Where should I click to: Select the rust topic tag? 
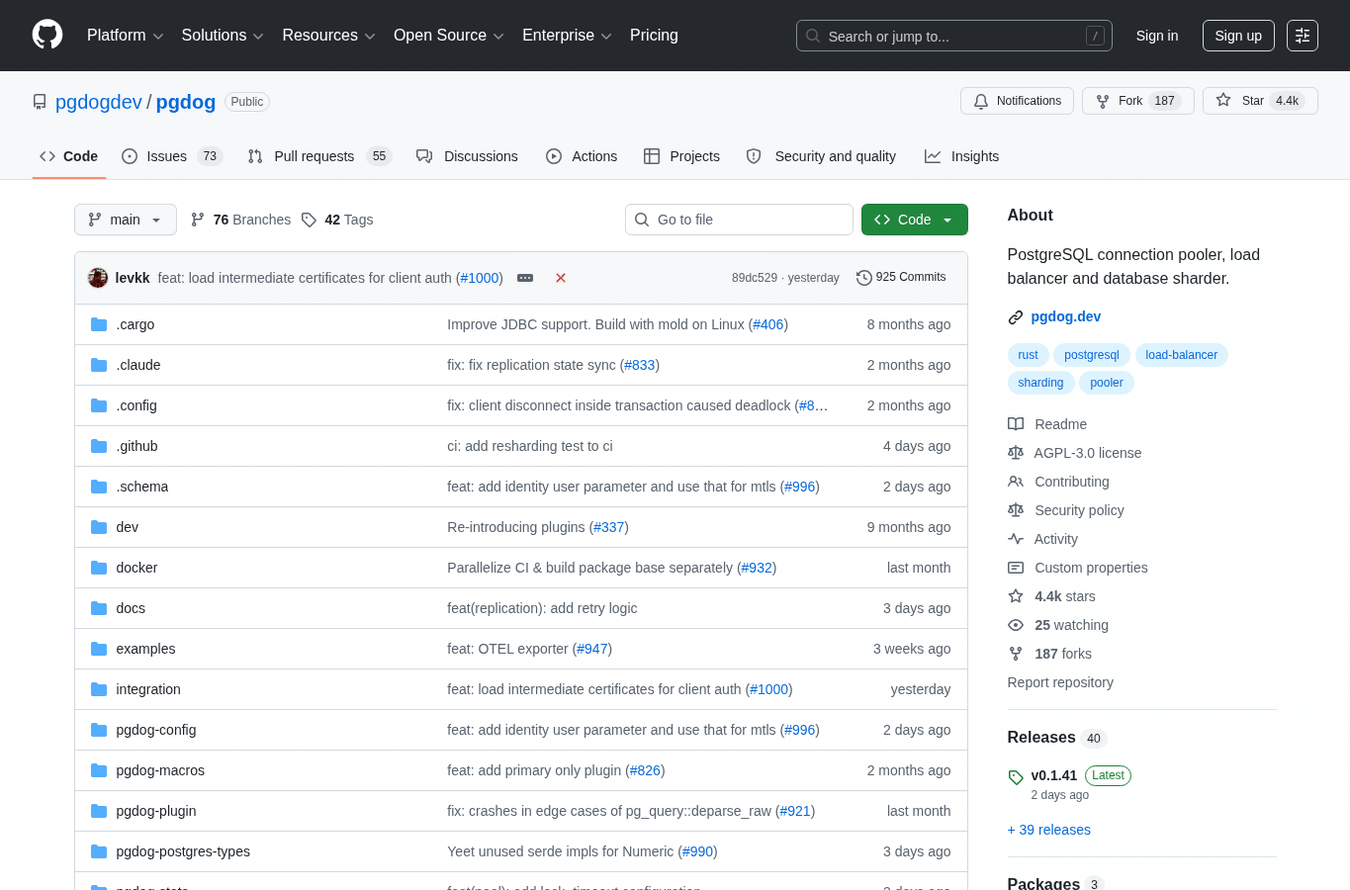click(x=1028, y=355)
